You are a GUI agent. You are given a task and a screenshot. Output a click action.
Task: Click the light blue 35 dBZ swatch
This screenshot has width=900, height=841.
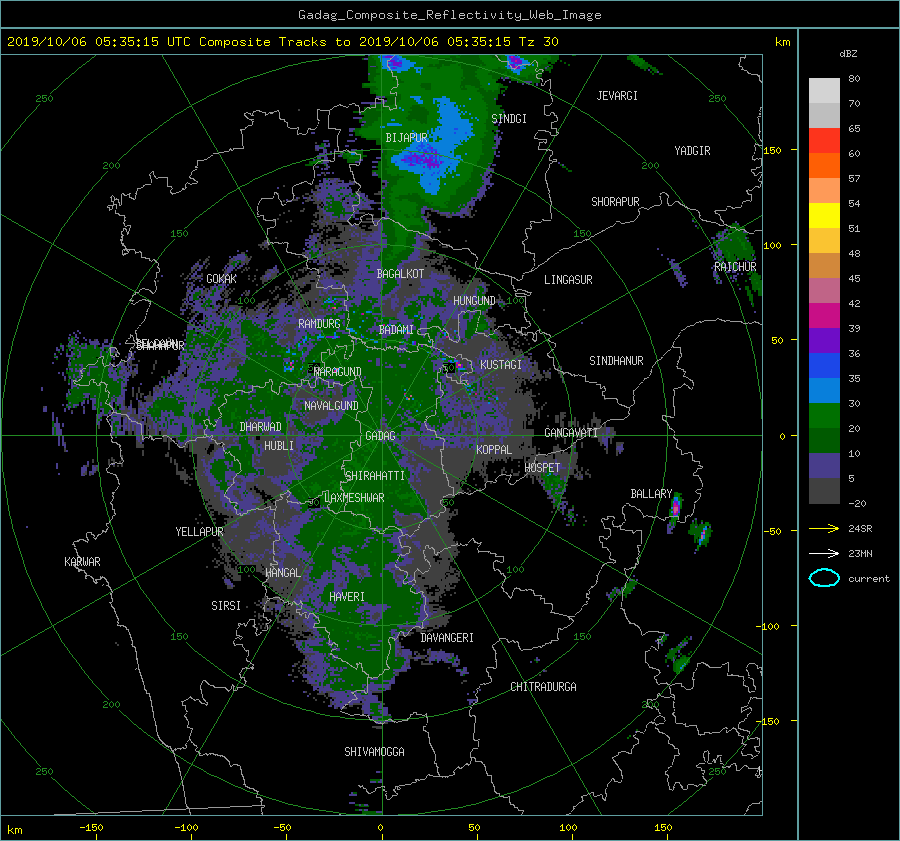tap(824, 390)
